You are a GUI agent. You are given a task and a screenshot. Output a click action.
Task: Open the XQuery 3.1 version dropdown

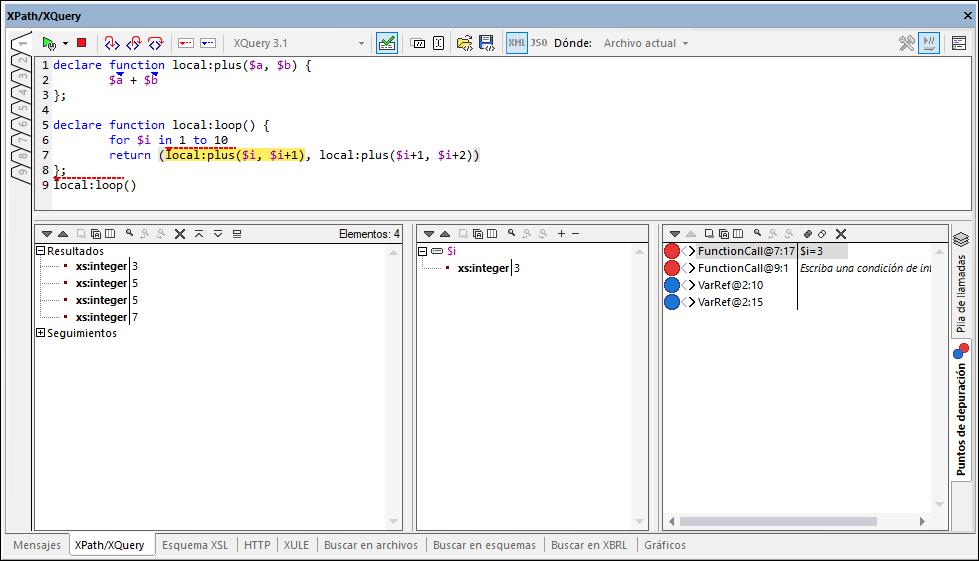coord(299,43)
